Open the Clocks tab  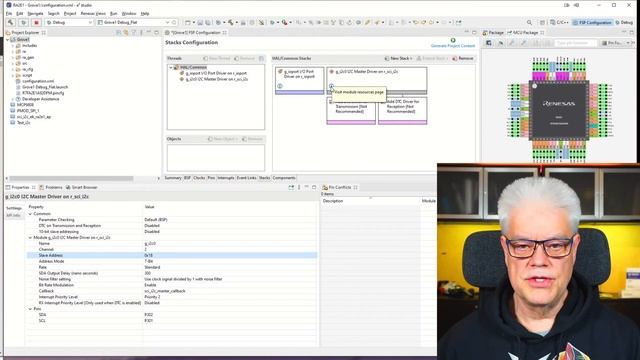click(199, 178)
